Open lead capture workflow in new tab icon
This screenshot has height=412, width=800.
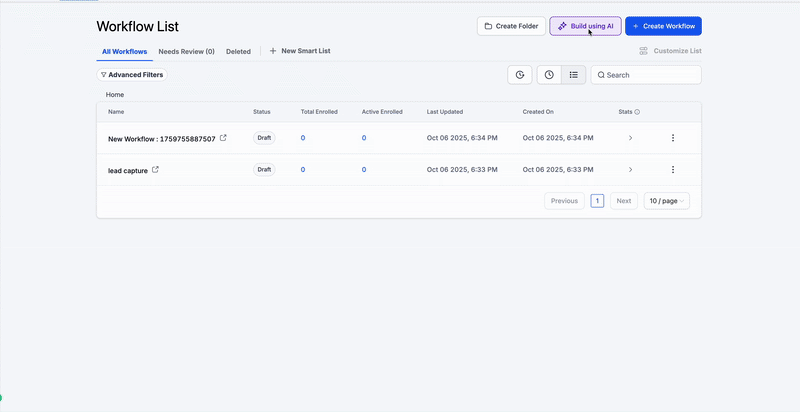pyautogui.click(x=155, y=170)
